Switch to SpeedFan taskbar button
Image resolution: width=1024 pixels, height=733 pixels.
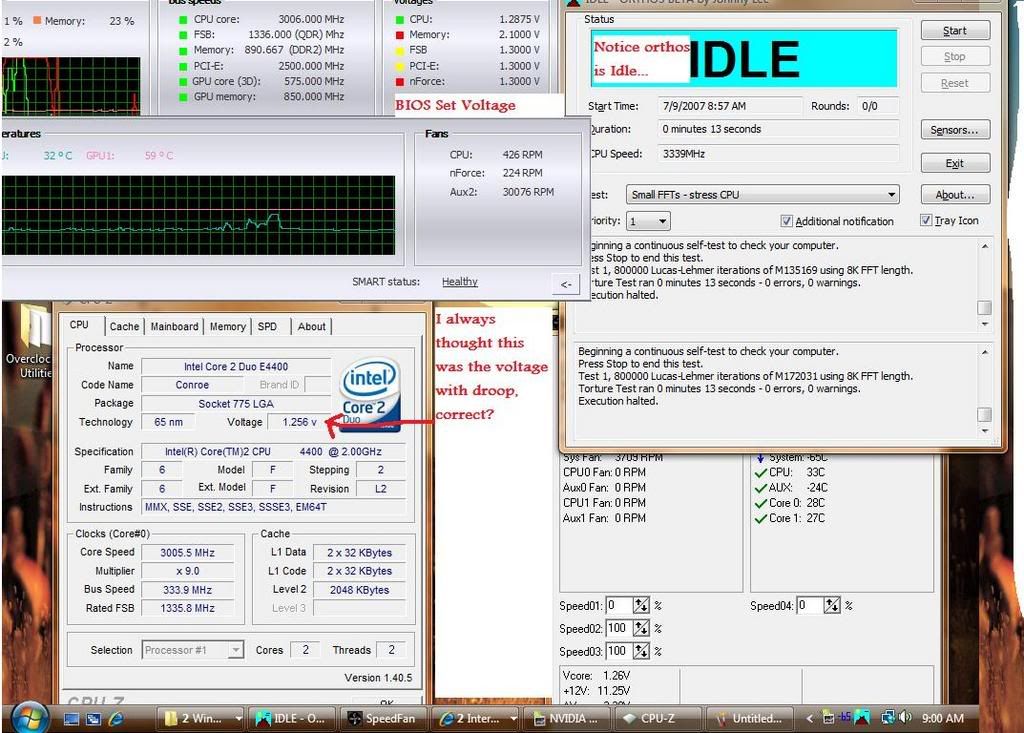click(x=385, y=719)
